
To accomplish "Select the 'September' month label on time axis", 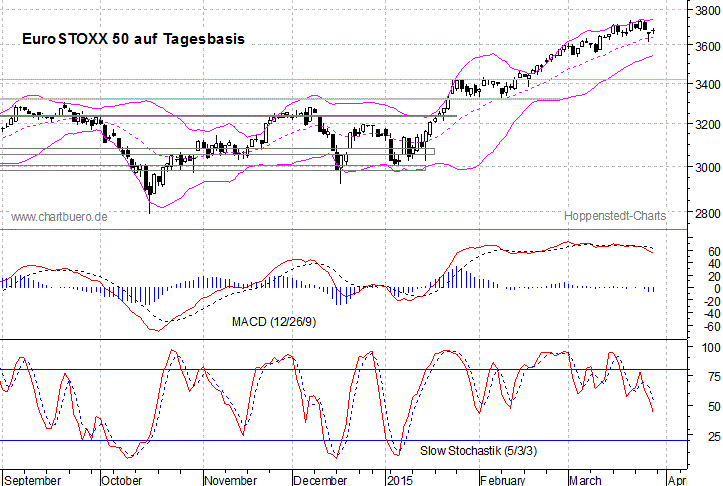I will (x=32, y=480).
